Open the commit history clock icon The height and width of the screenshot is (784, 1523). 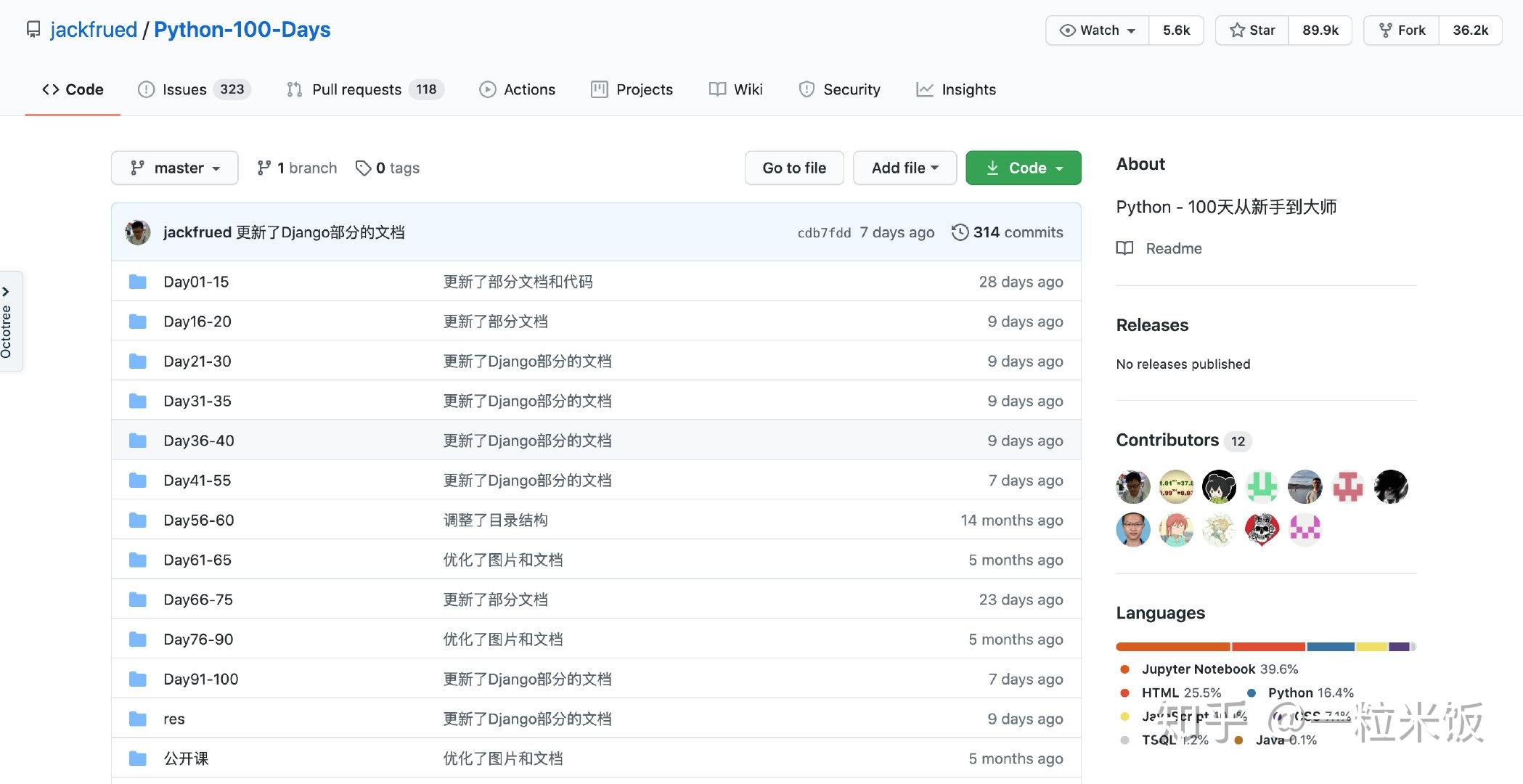[960, 232]
